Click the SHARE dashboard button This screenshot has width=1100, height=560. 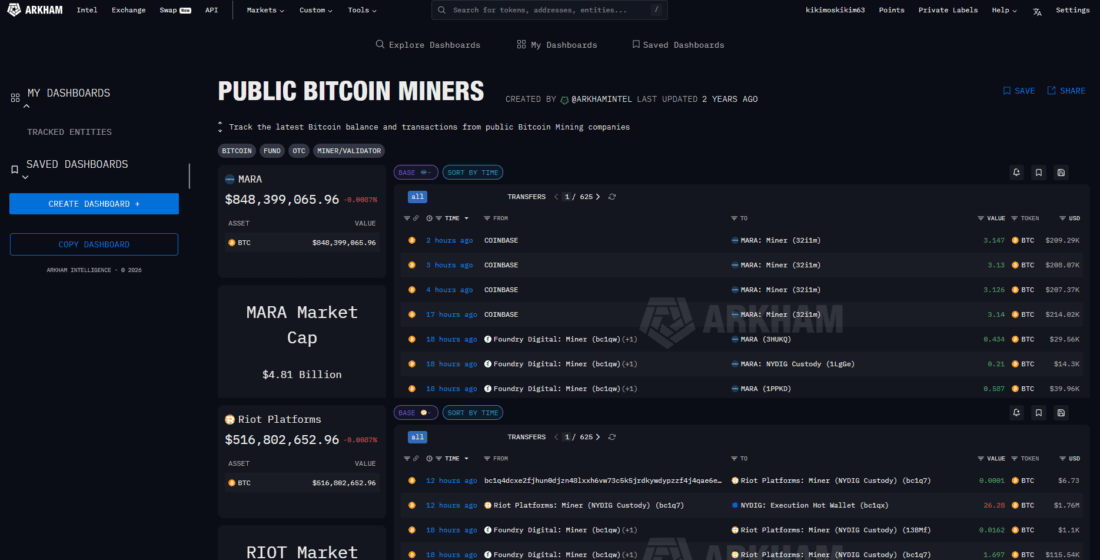(1066, 91)
